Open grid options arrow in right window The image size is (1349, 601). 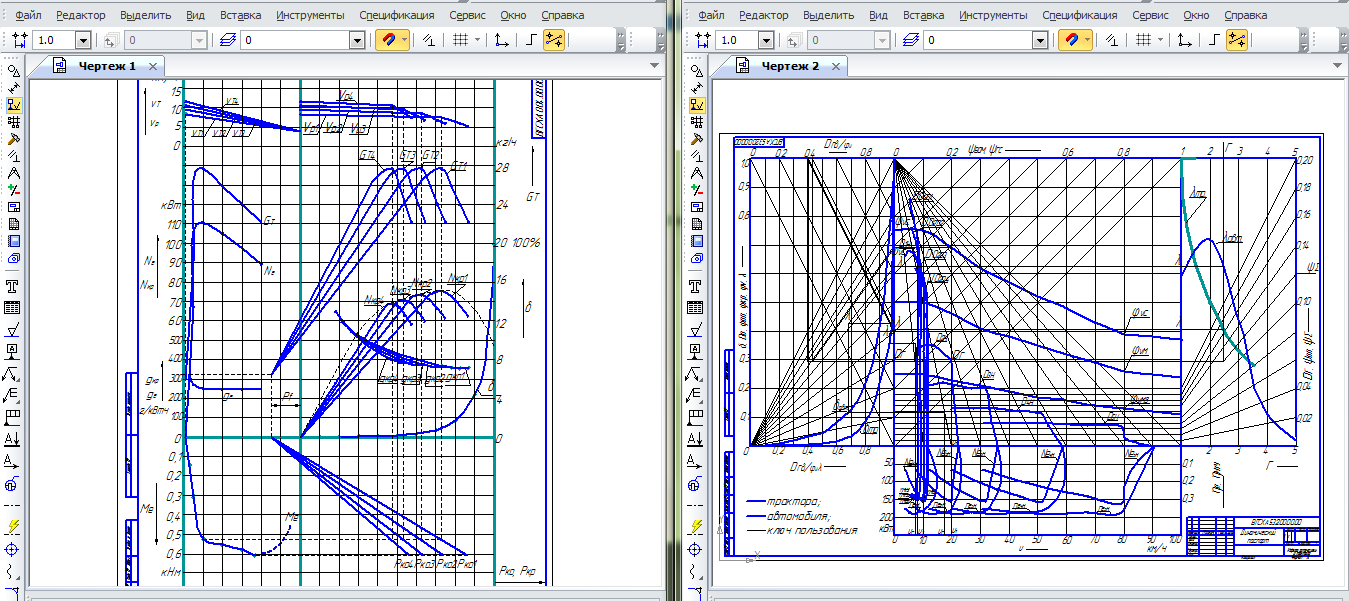pos(1161,40)
